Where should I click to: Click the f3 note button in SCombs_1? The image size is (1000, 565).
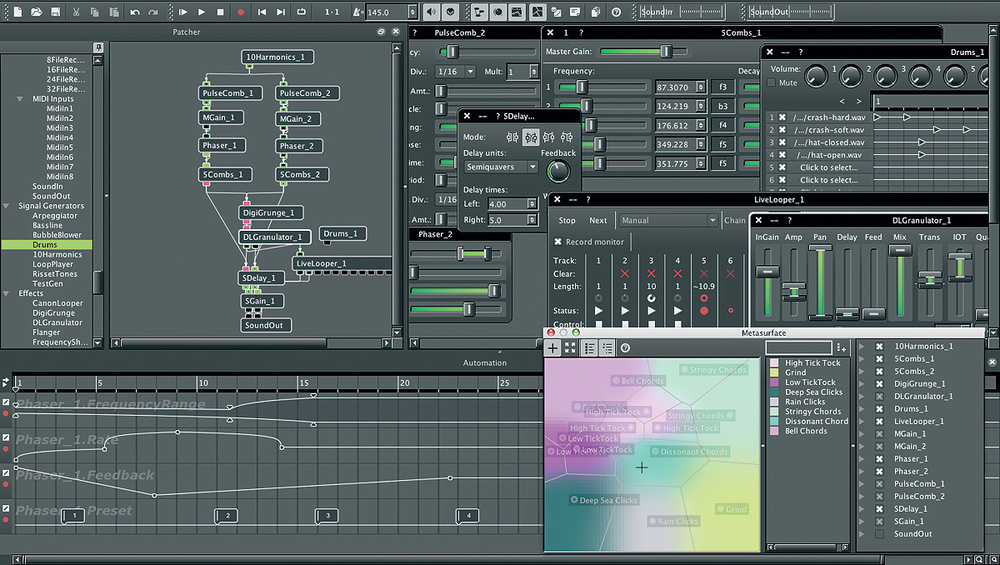pos(723,87)
